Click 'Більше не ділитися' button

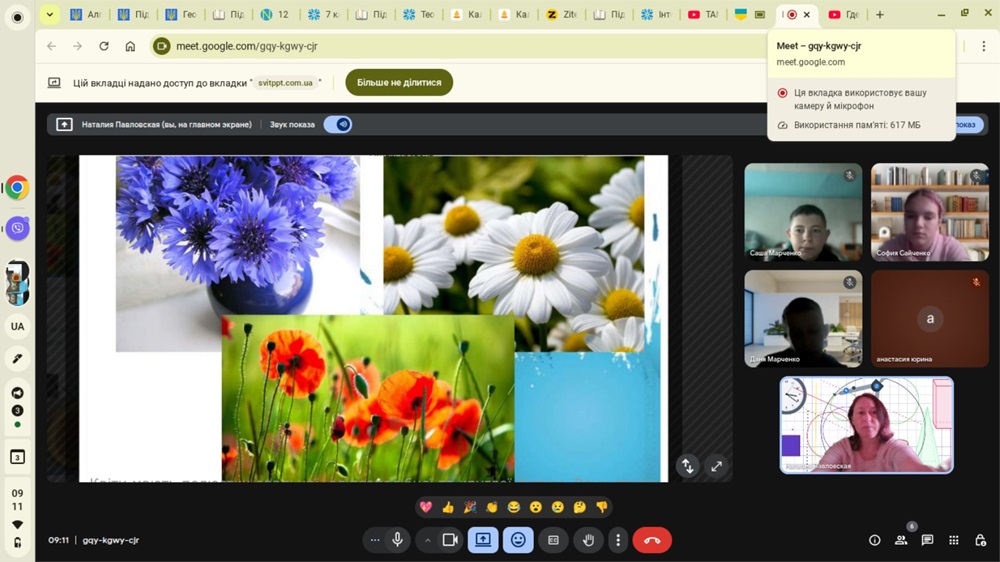[399, 83]
